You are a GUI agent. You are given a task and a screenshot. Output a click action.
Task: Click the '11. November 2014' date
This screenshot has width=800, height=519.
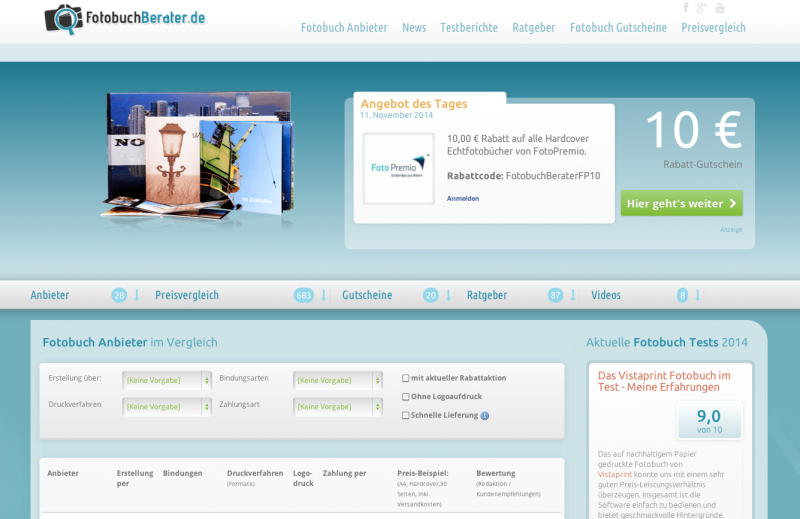396,115
